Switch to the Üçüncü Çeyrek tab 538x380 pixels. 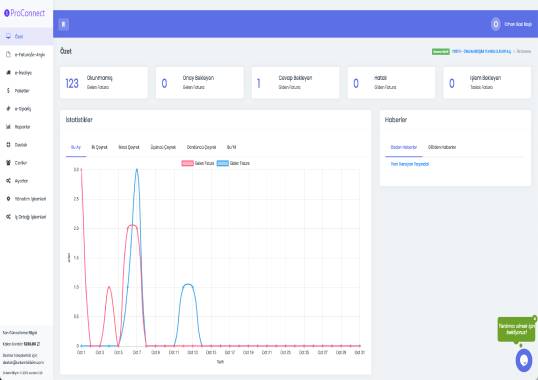click(x=163, y=147)
